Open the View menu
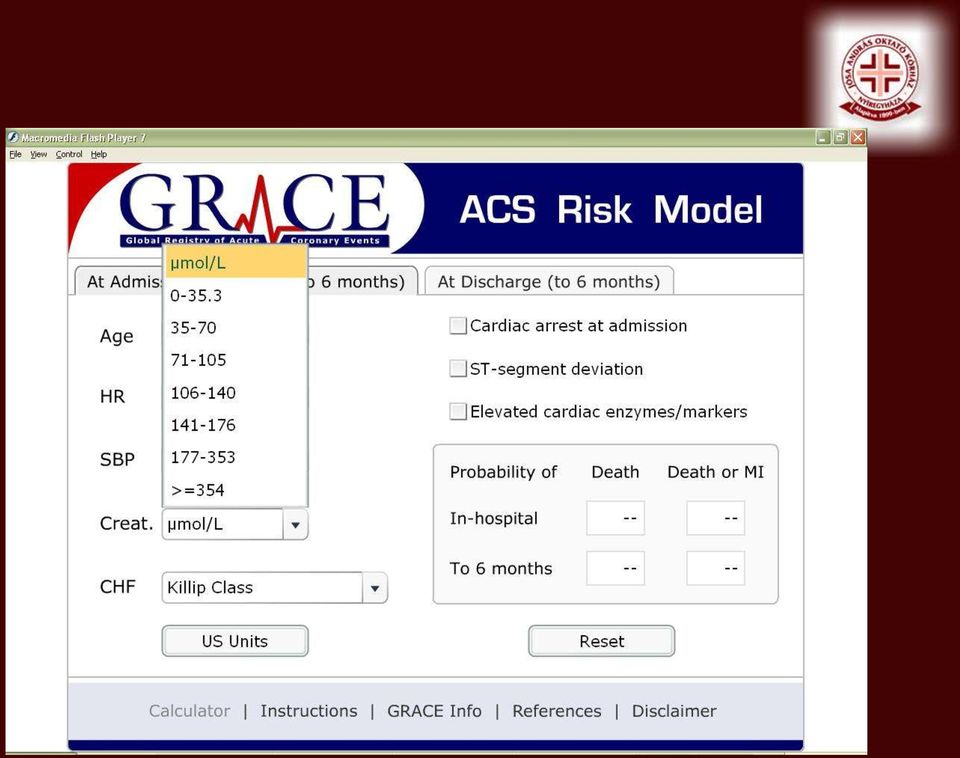Image resolution: width=960 pixels, height=758 pixels. (39, 154)
